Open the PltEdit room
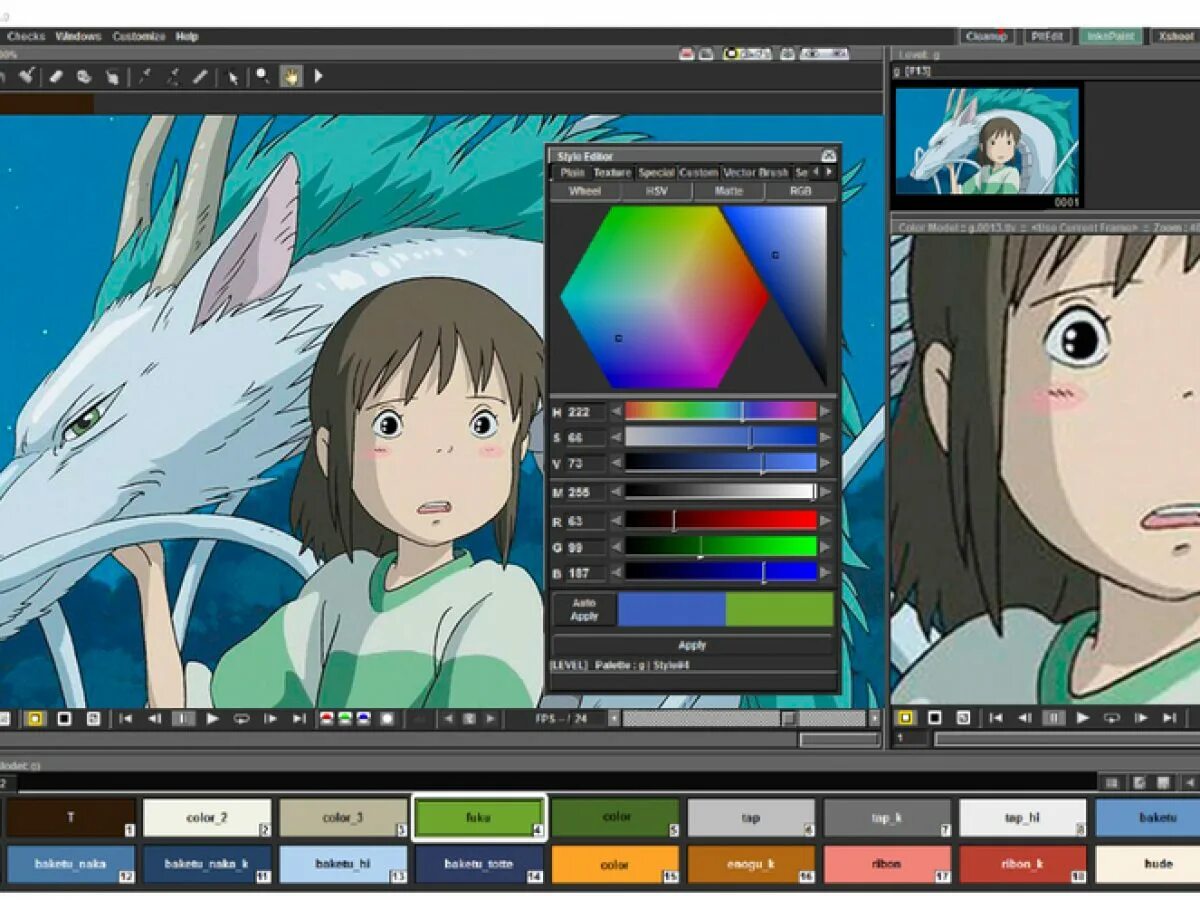The width and height of the screenshot is (1200, 900). 1047,36
